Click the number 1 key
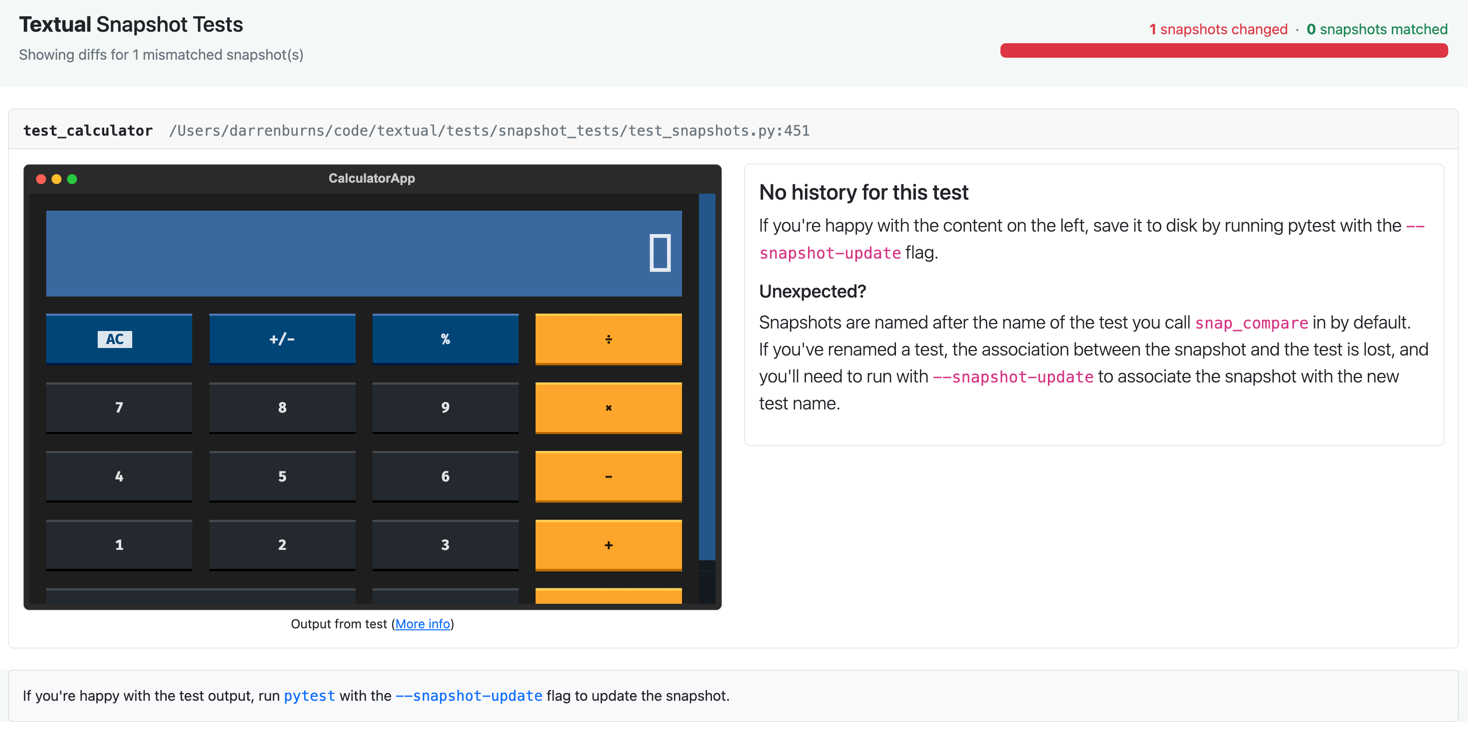1468x732 pixels. (119, 545)
